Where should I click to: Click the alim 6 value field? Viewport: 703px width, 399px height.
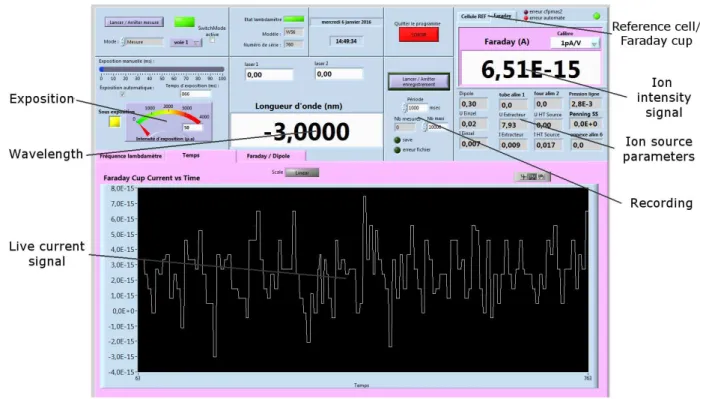tap(586, 145)
